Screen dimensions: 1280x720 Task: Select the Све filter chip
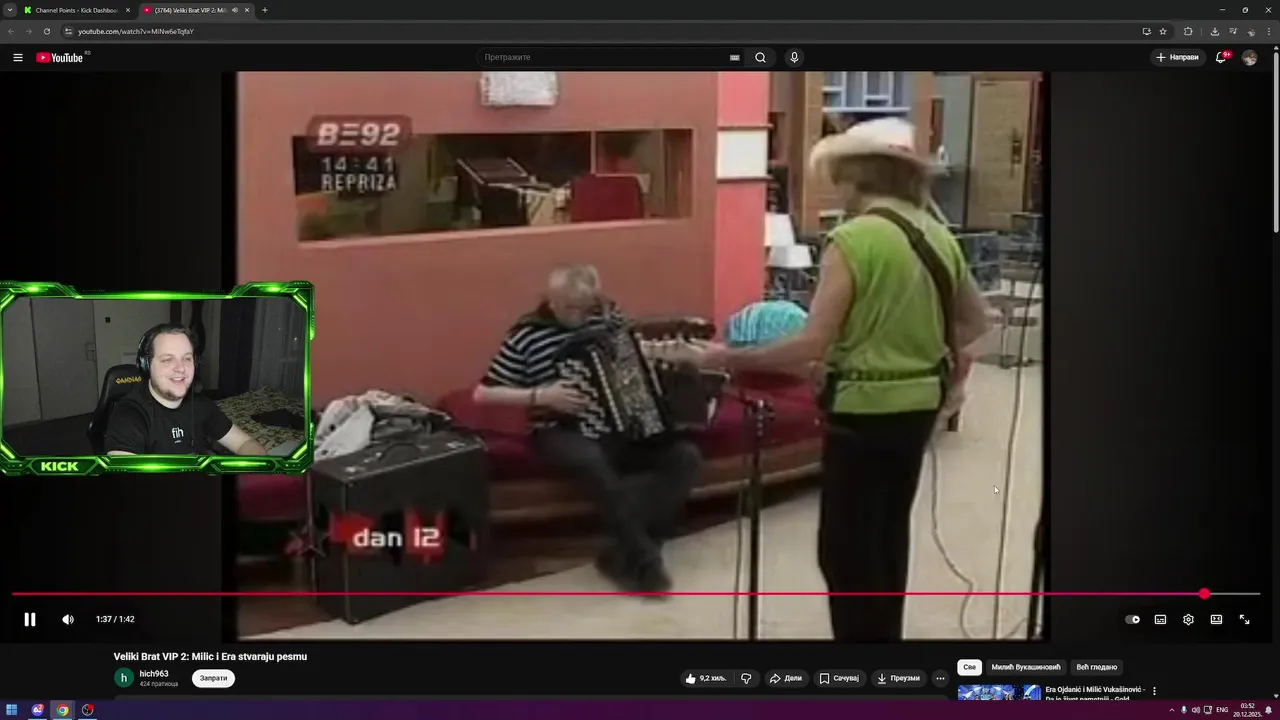(x=969, y=667)
